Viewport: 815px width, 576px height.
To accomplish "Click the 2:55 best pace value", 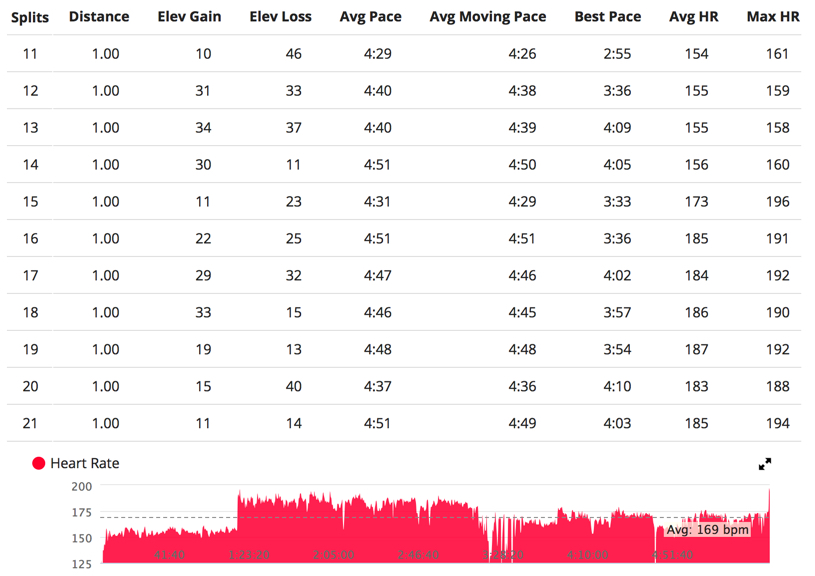I will [x=617, y=54].
